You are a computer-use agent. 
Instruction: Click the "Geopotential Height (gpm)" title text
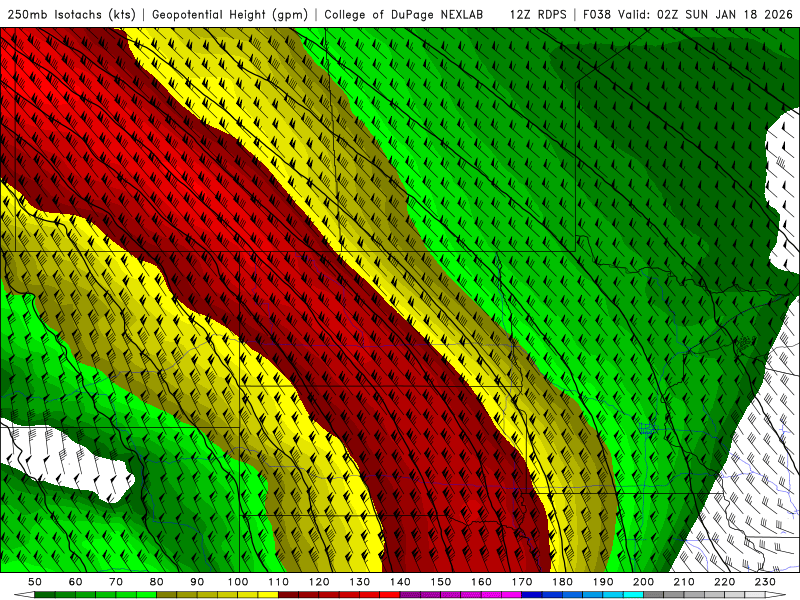(230, 15)
